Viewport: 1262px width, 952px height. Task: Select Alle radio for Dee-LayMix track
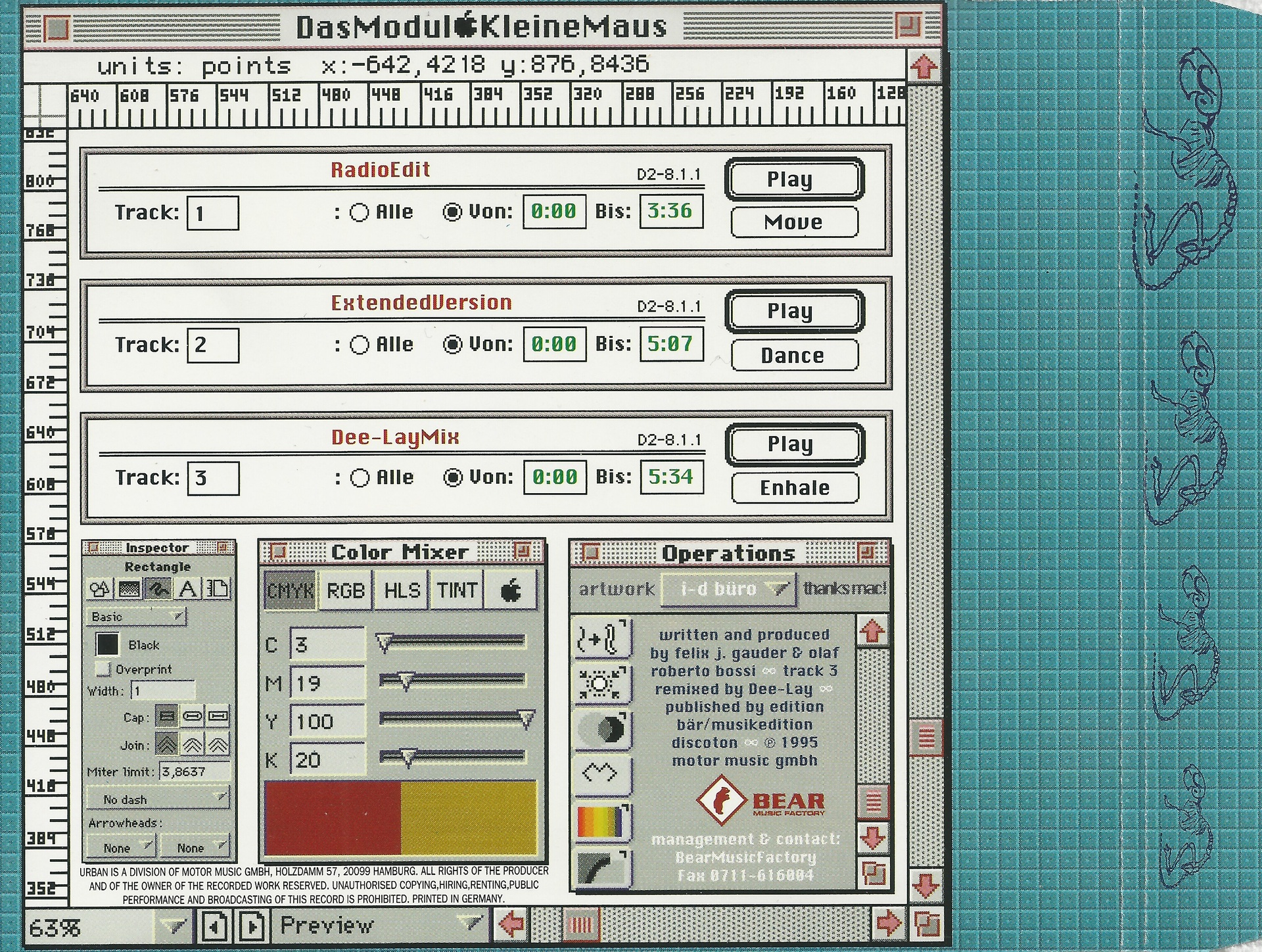(x=360, y=478)
